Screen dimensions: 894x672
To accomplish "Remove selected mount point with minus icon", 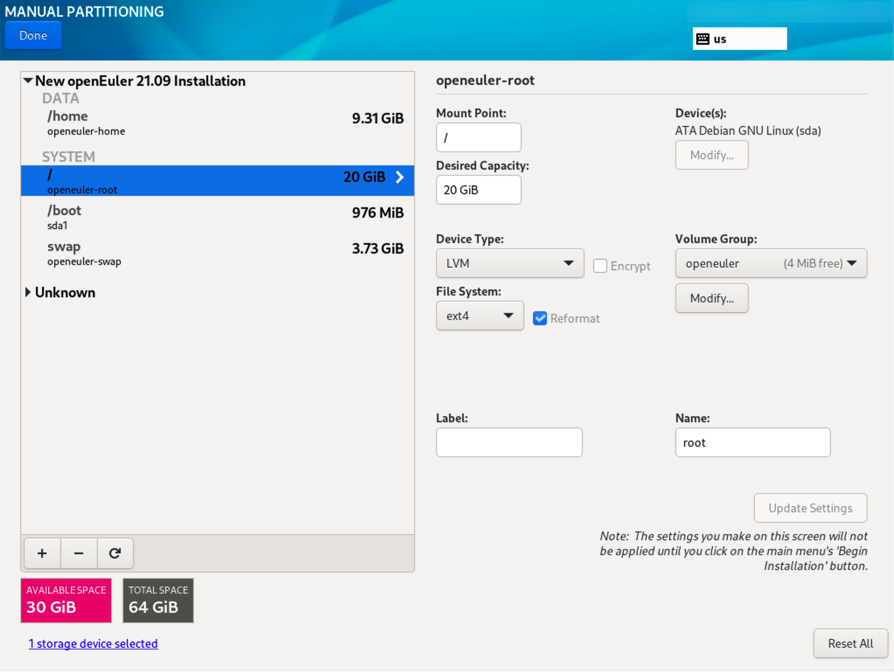I will pos(79,553).
